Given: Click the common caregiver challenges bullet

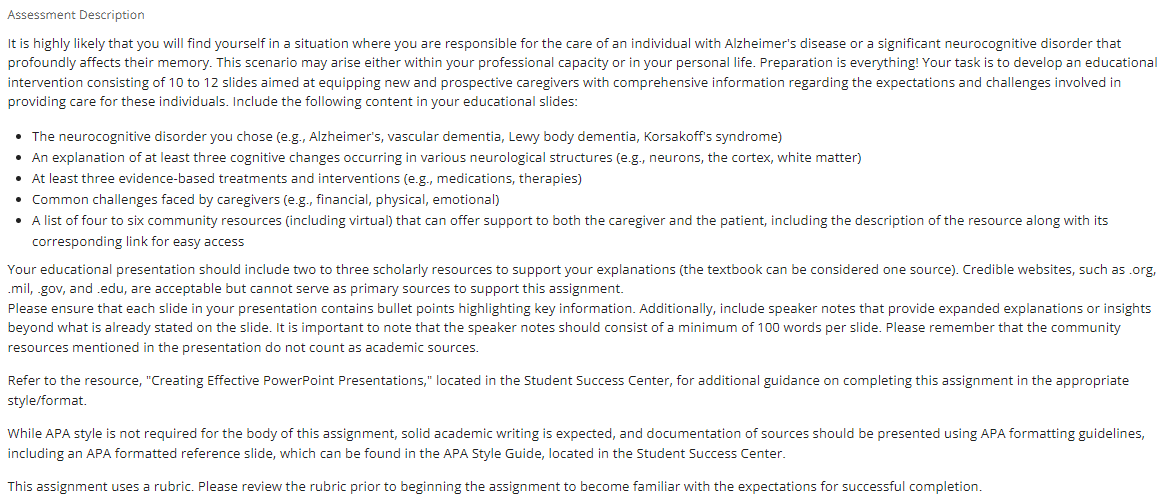Looking at the screenshot, I should click(265, 200).
